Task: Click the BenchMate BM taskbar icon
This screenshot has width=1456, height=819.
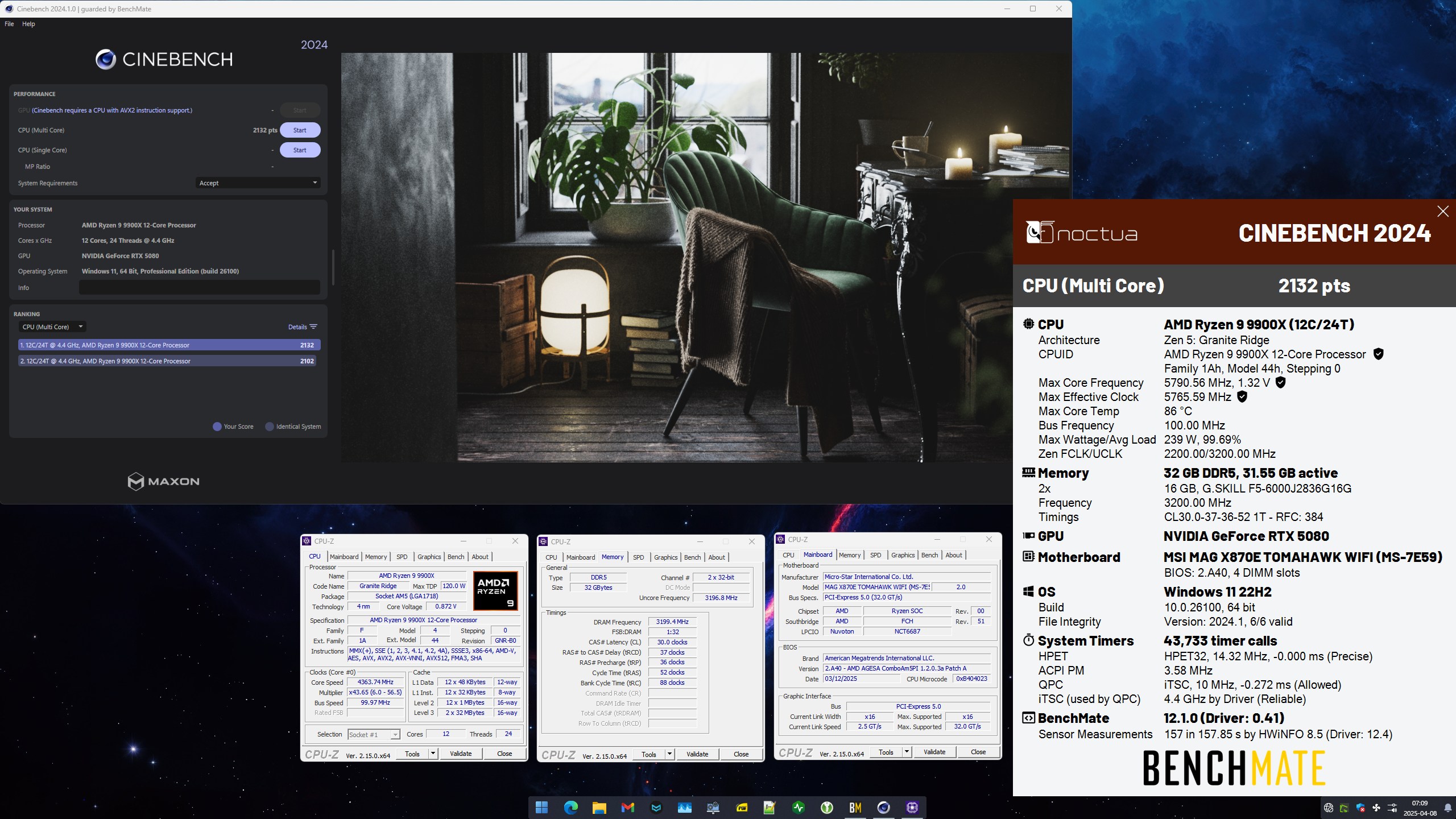Action: pos(855,807)
